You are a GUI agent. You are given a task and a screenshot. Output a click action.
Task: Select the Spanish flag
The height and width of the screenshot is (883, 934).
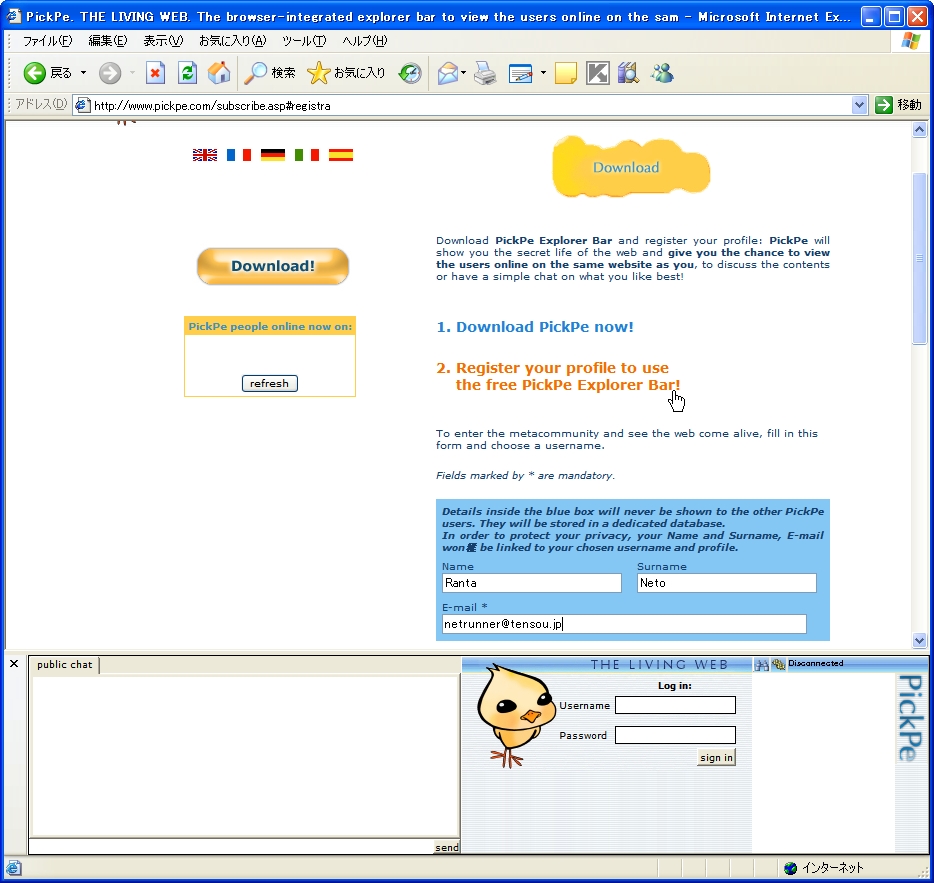tap(341, 155)
